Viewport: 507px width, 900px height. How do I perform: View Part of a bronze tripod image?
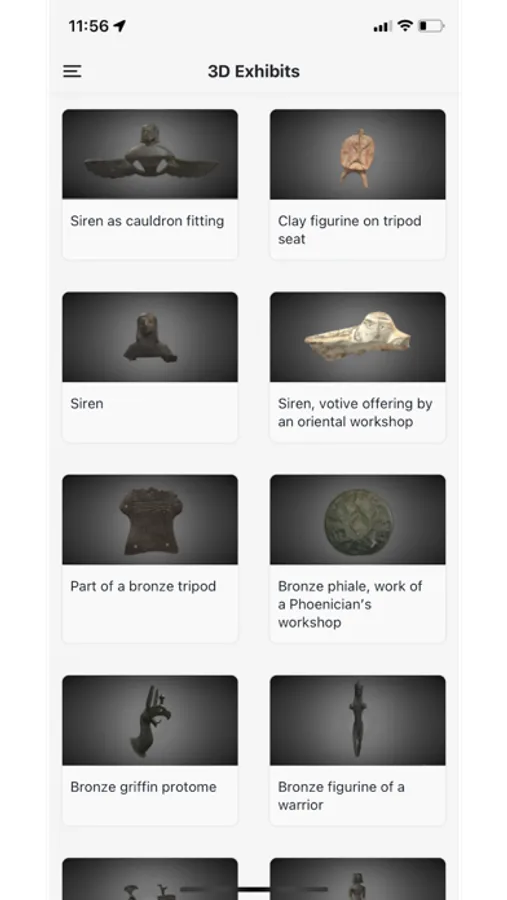(x=150, y=519)
